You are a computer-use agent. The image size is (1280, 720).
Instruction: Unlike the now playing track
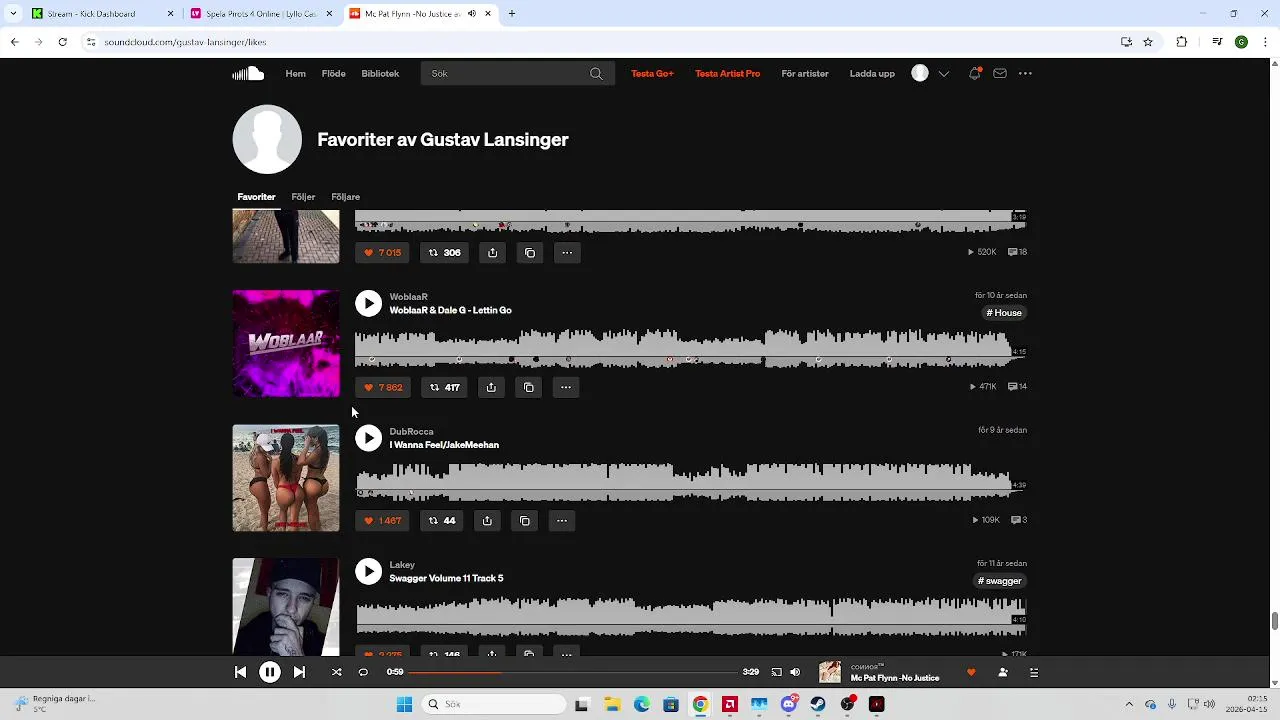point(971,672)
